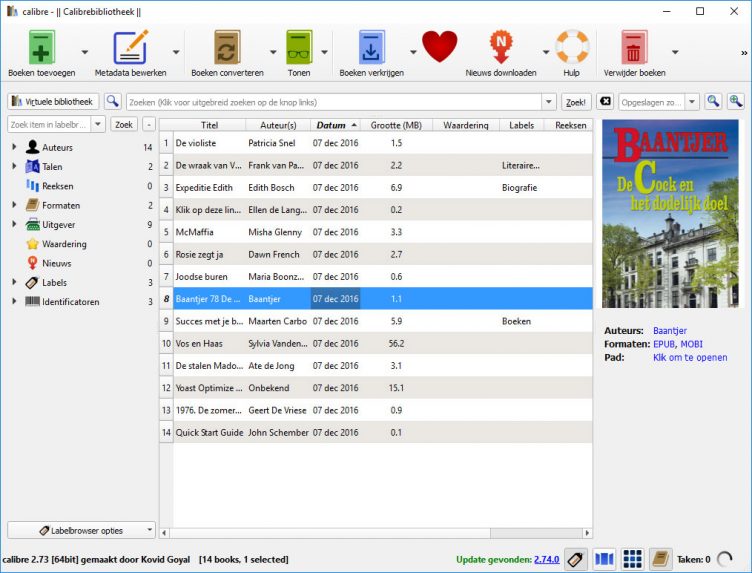Click the Verwijder boeken trash icon
The height and width of the screenshot is (573, 752).
(634, 47)
